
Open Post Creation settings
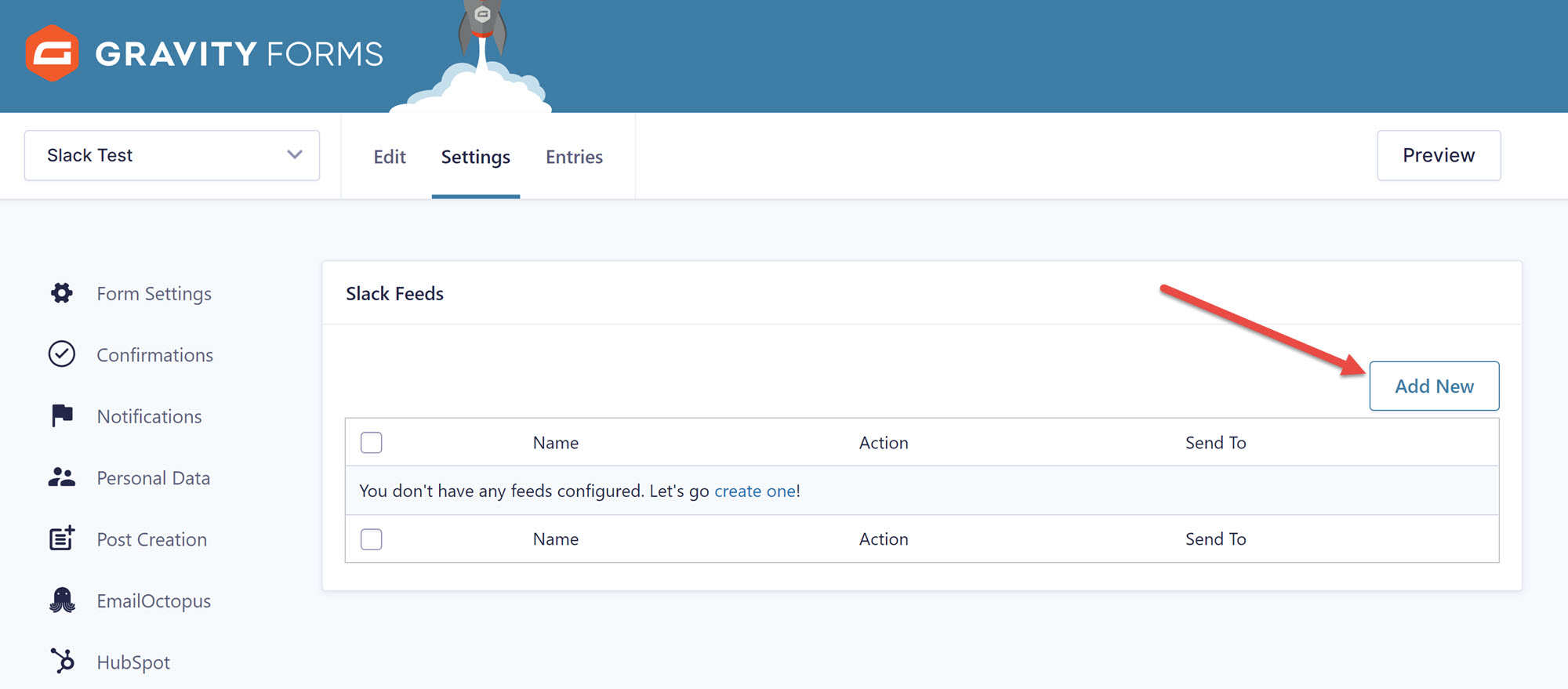click(151, 539)
